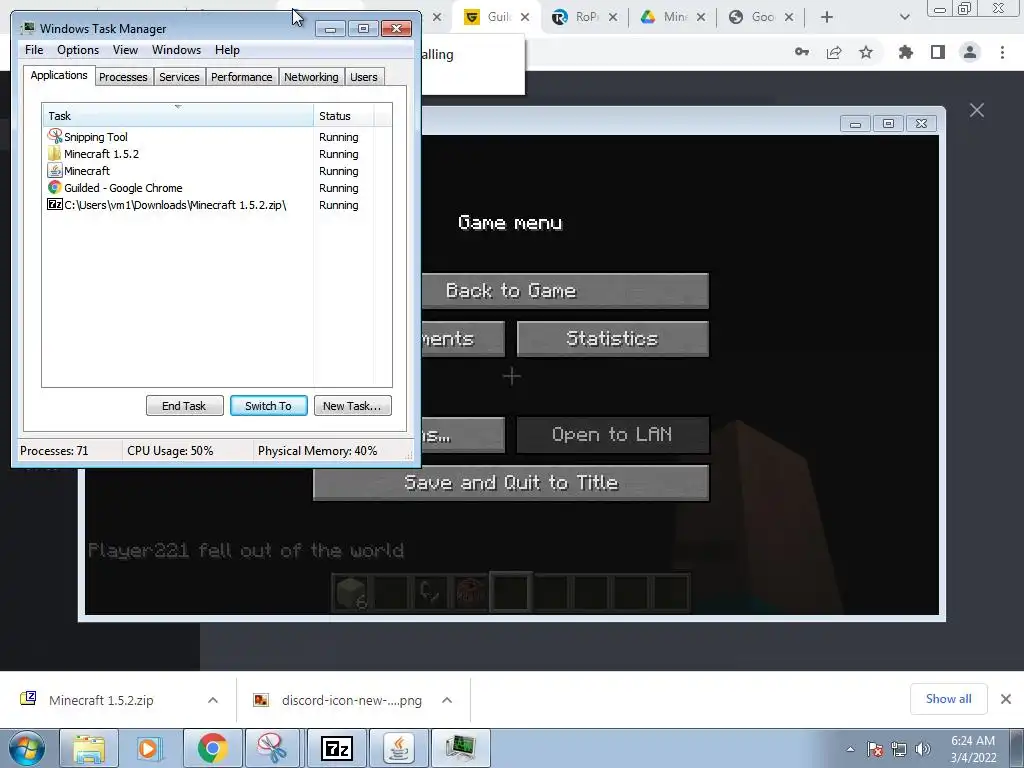Switch to Java Minecraft on taskbar
Image resolution: width=1024 pixels, height=768 pixels.
398,748
